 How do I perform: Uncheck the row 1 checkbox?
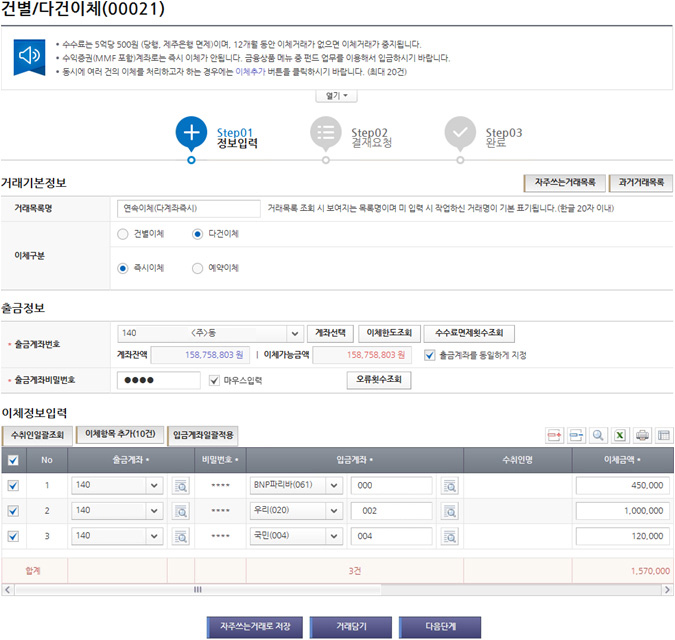click(x=13, y=485)
